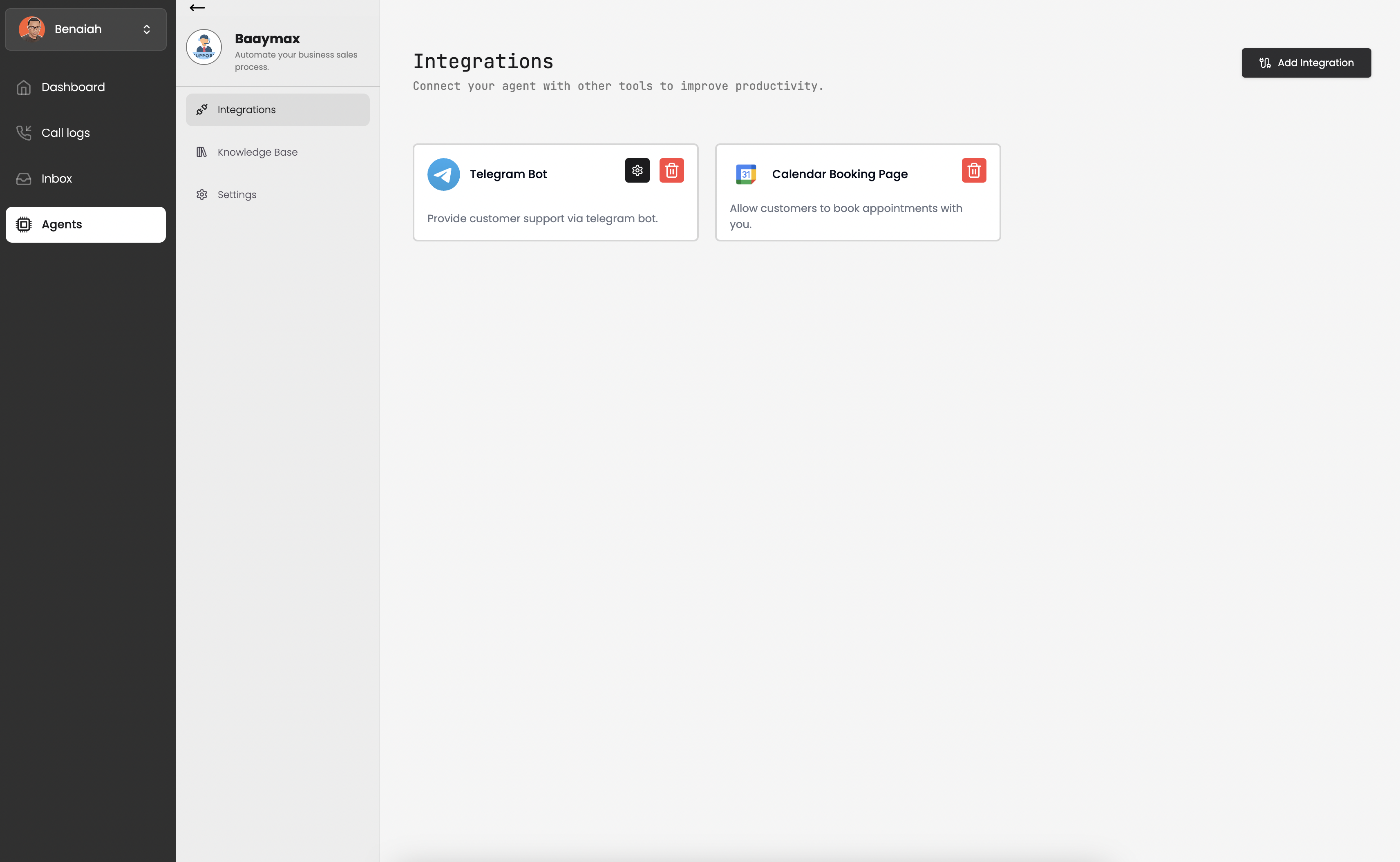
Task: Click the Baaymax agent avatar
Action: 204,47
